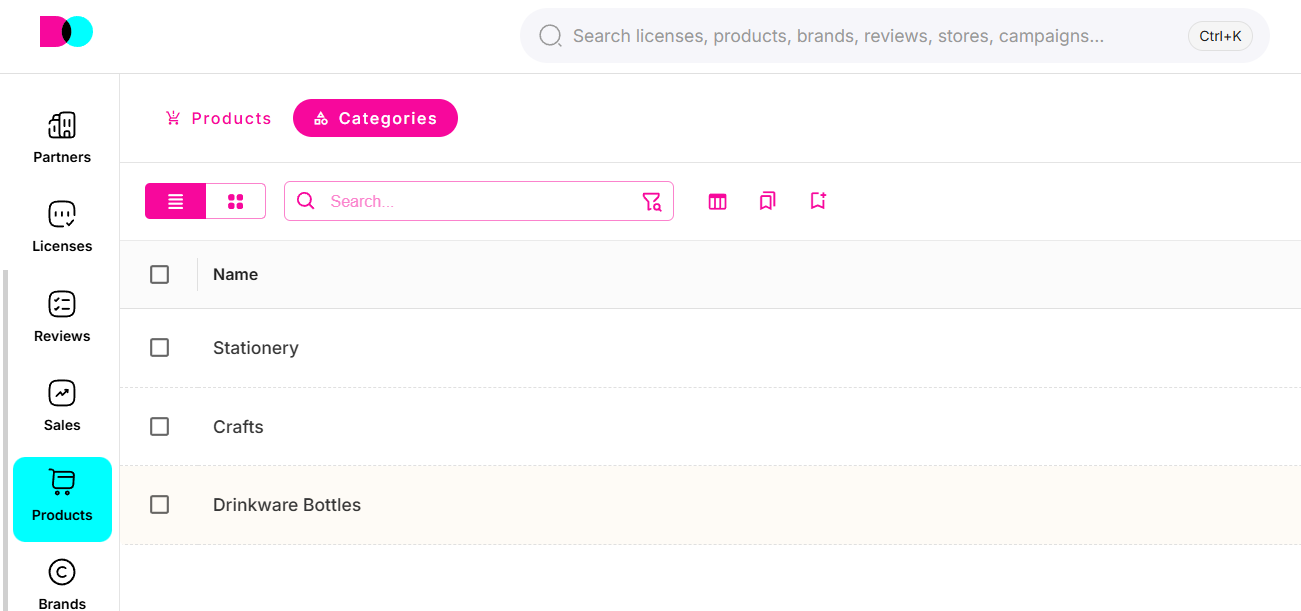Open the Crafts category
Viewport: 1301px width, 611px height.
coord(238,427)
